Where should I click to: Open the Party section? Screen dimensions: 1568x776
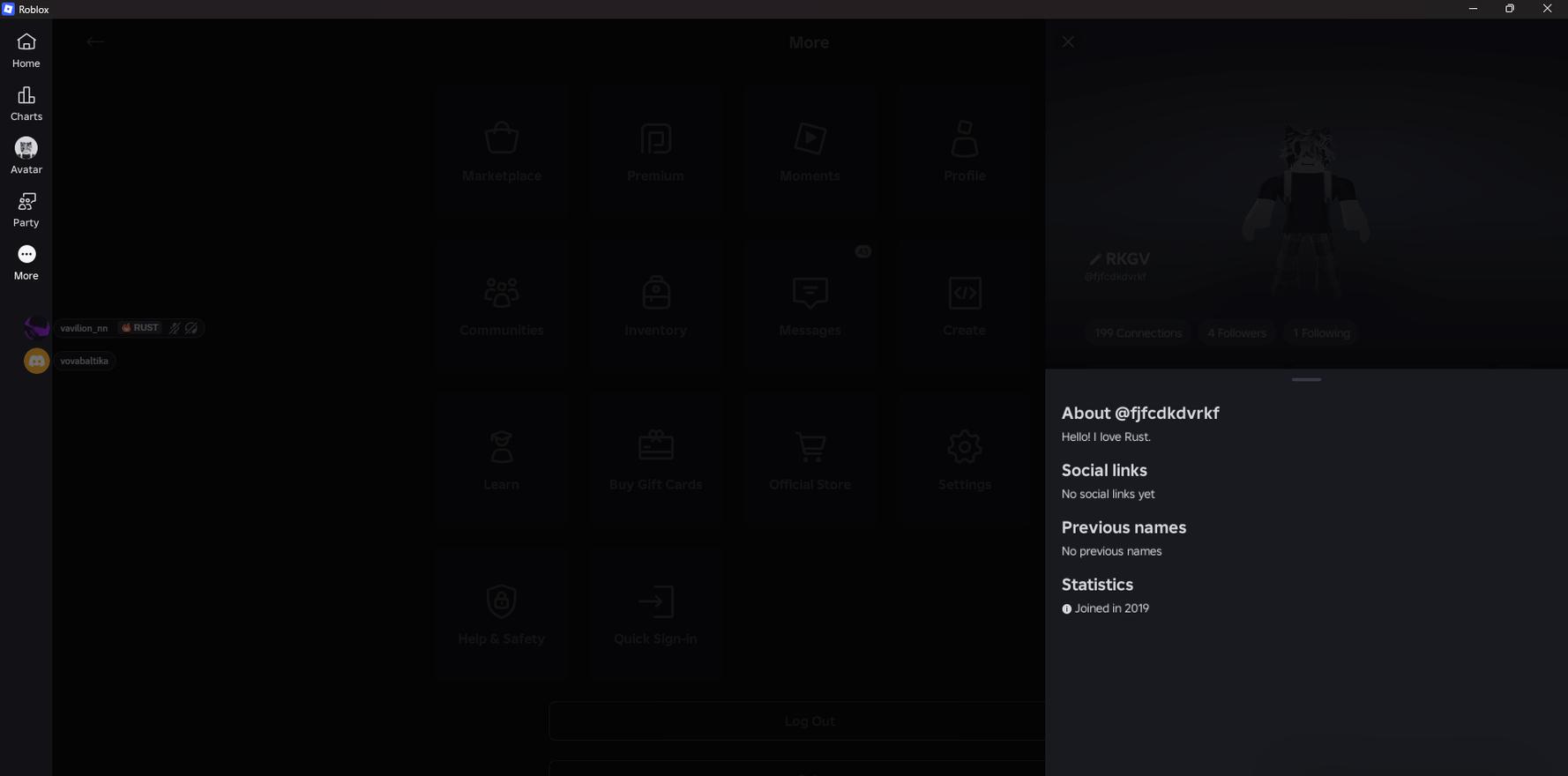(x=26, y=210)
